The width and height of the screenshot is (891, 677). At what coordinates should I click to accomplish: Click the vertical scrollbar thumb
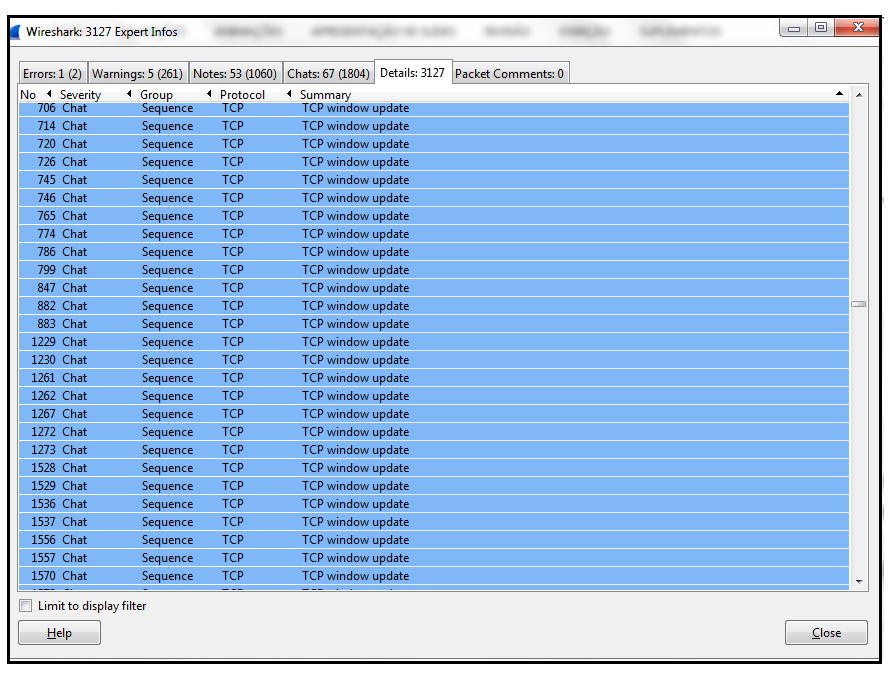(858, 304)
